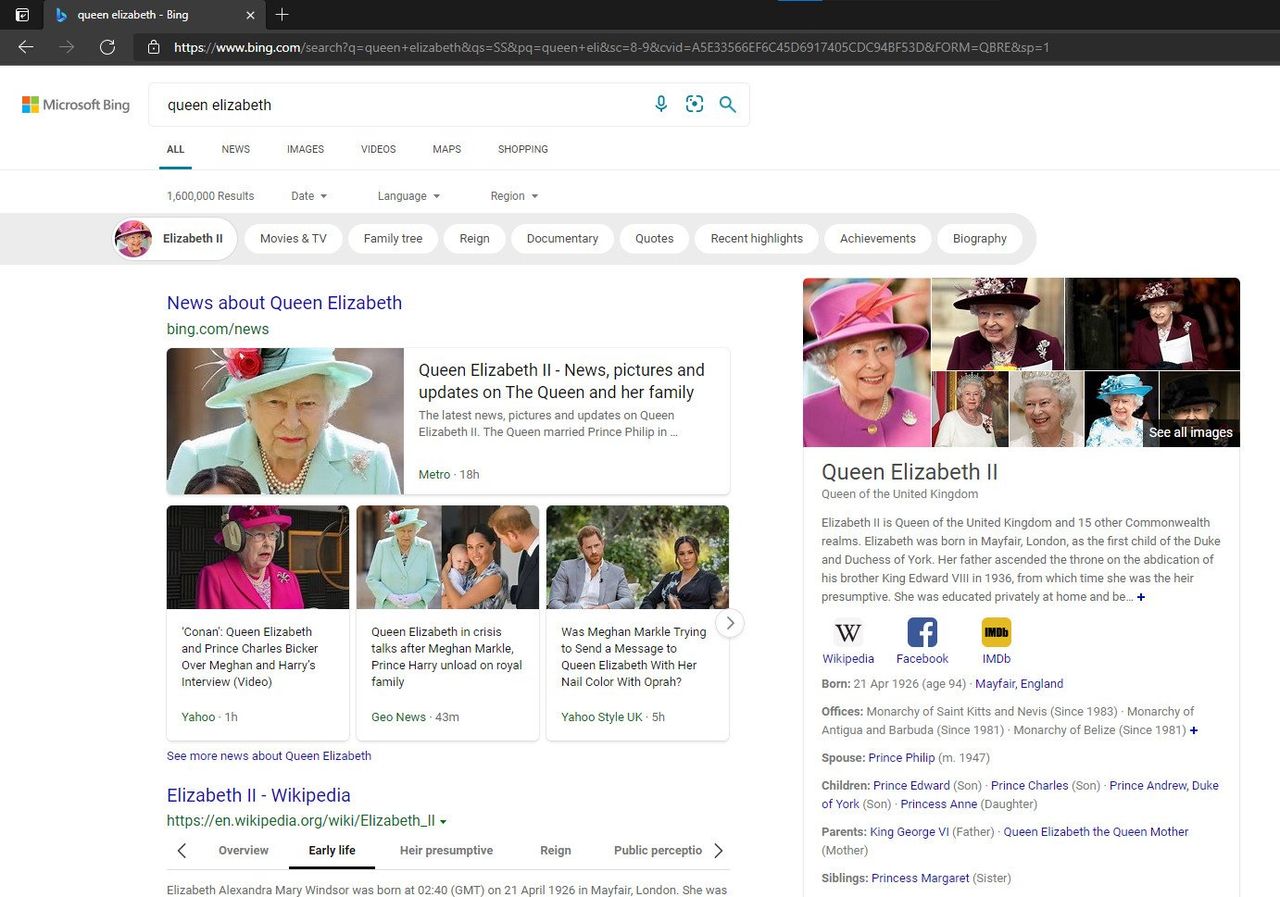1280x897 pixels.
Task: Expand the Offices list plus icon
Action: [x=1194, y=730]
